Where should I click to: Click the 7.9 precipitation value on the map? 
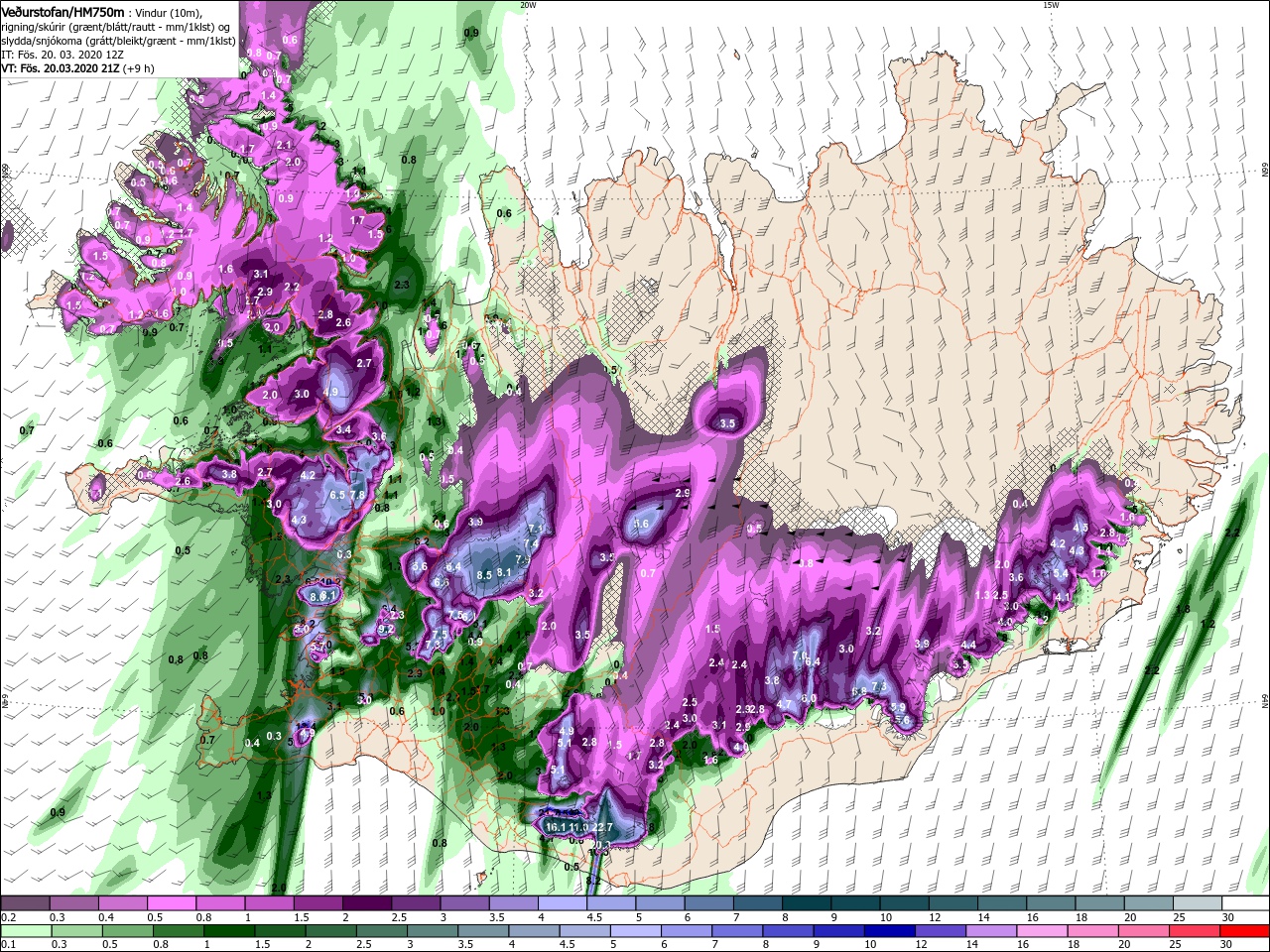[x=523, y=559]
